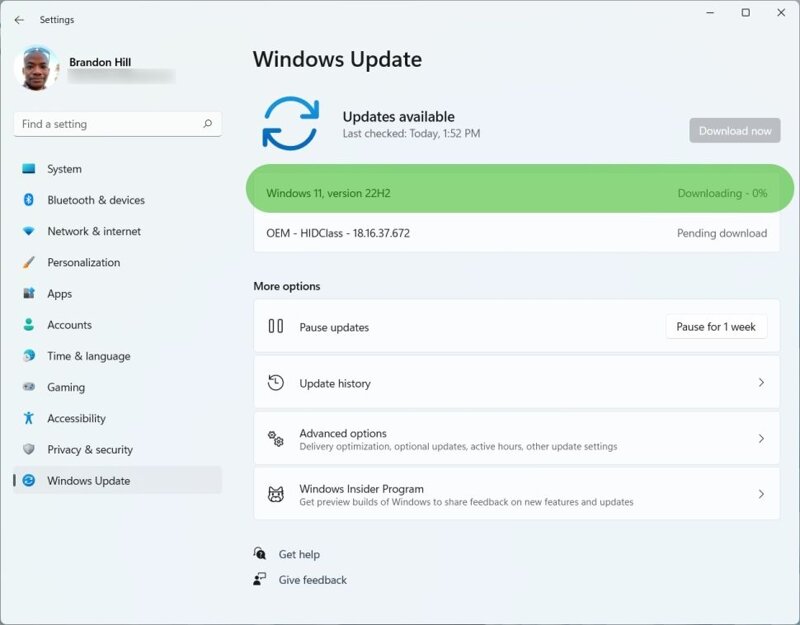This screenshot has height=625, width=800.
Task: Click the Get help icon
Action: pos(260,553)
